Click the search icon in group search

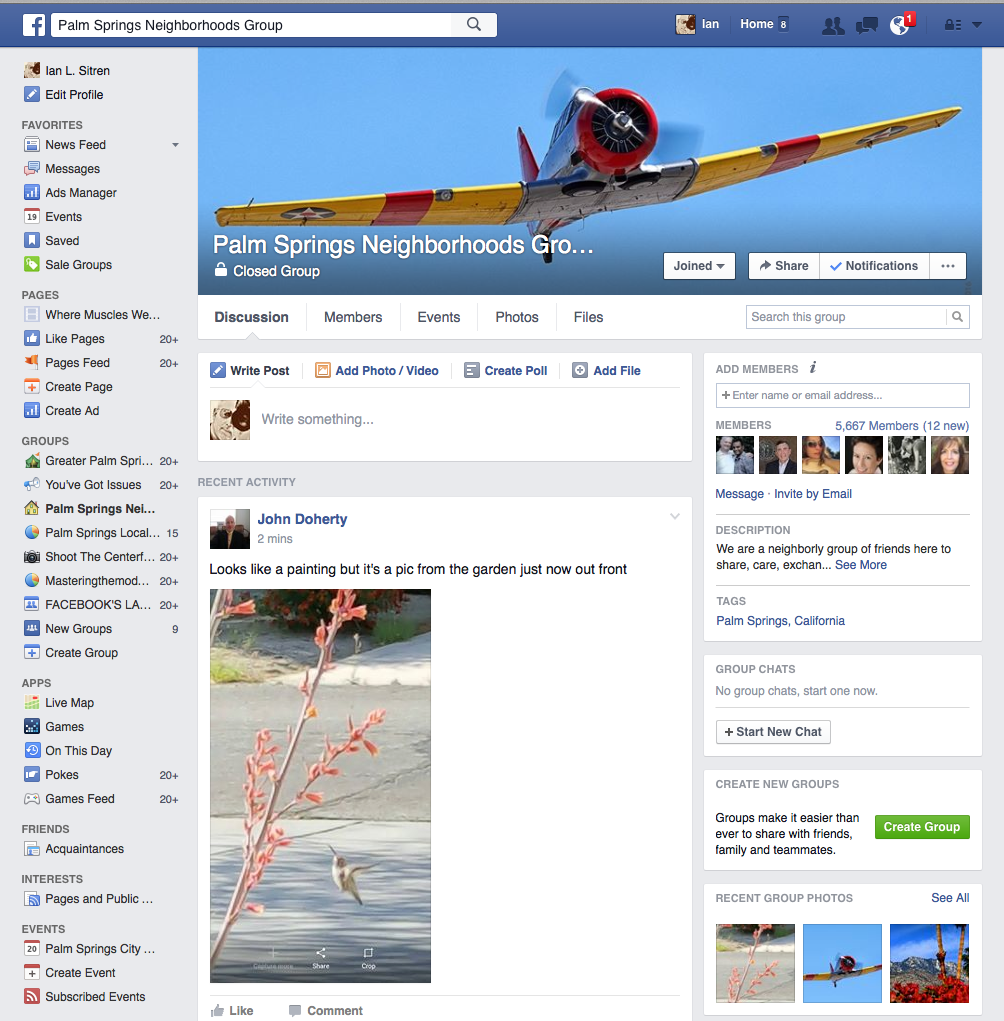coord(957,317)
